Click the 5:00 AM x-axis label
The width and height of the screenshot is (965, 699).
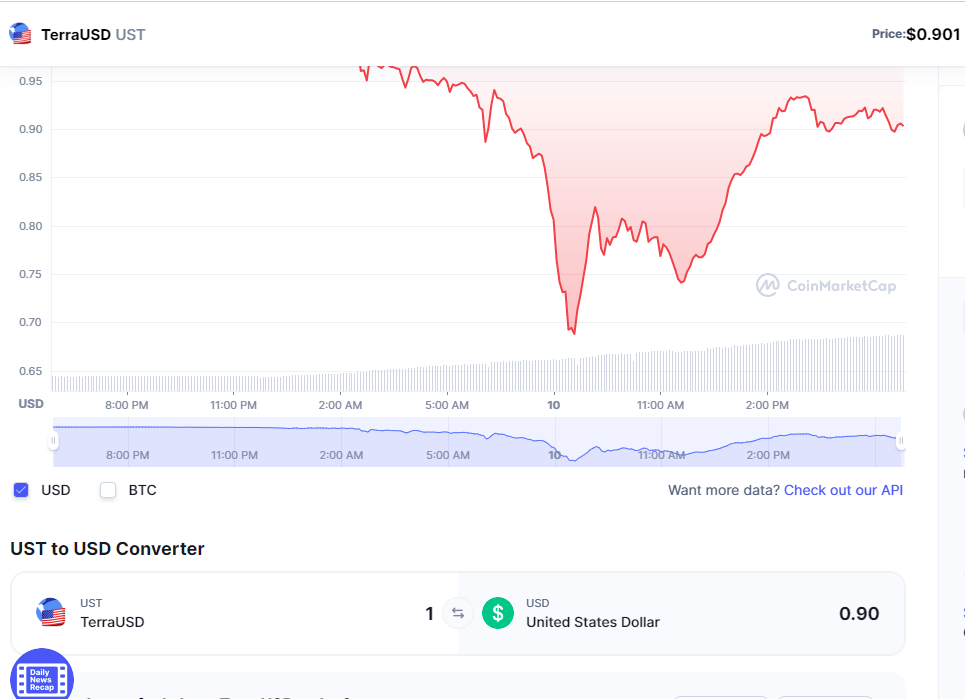pyautogui.click(x=447, y=405)
